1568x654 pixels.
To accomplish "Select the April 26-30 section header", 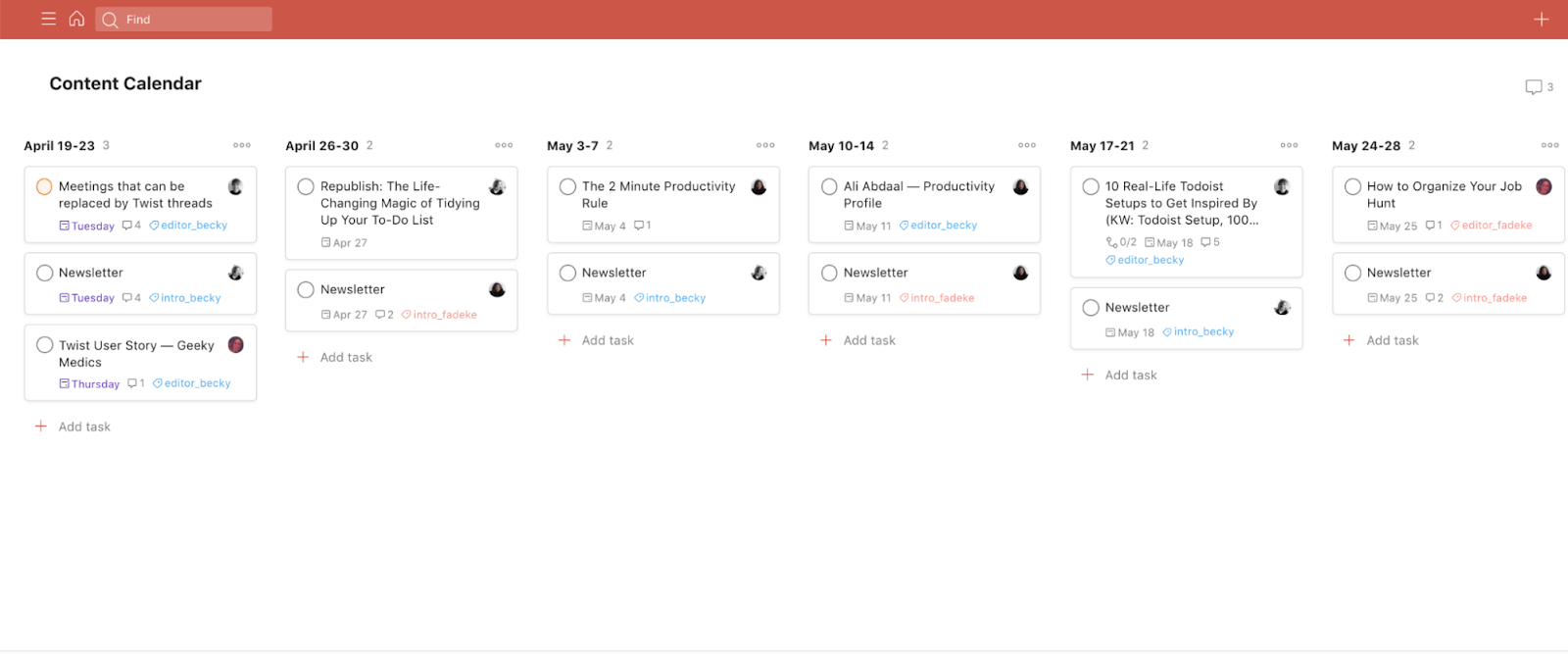I will (321, 145).
